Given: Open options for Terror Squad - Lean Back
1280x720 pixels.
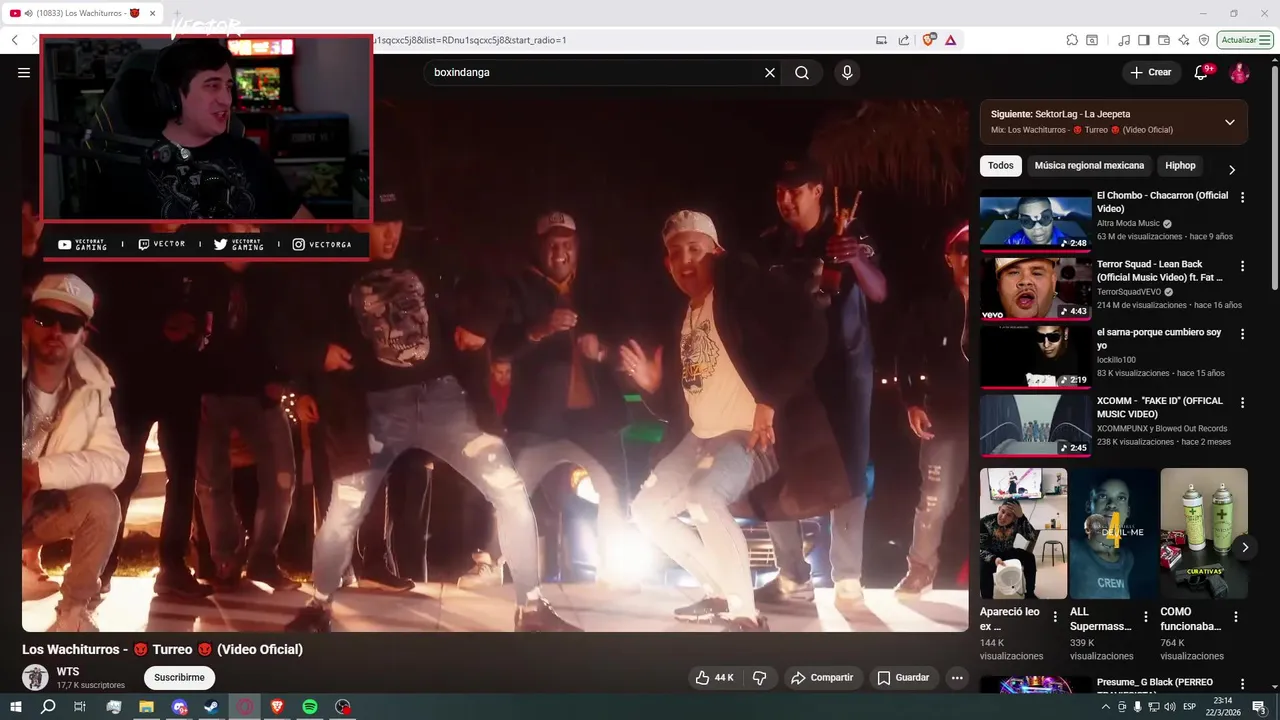Looking at the screenshot, I should click(x=1243, y=266).
